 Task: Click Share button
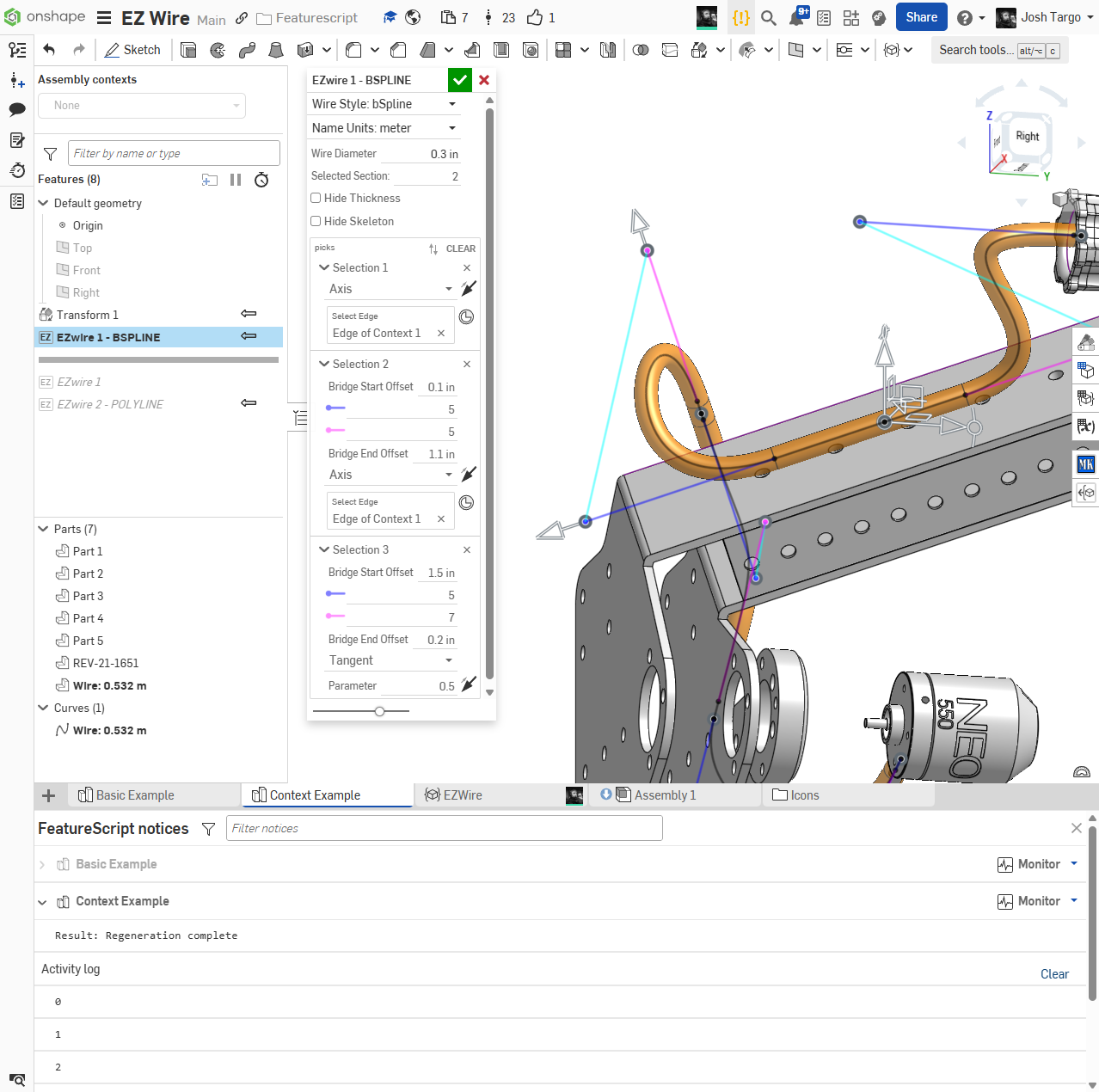(x=922, y=17)
